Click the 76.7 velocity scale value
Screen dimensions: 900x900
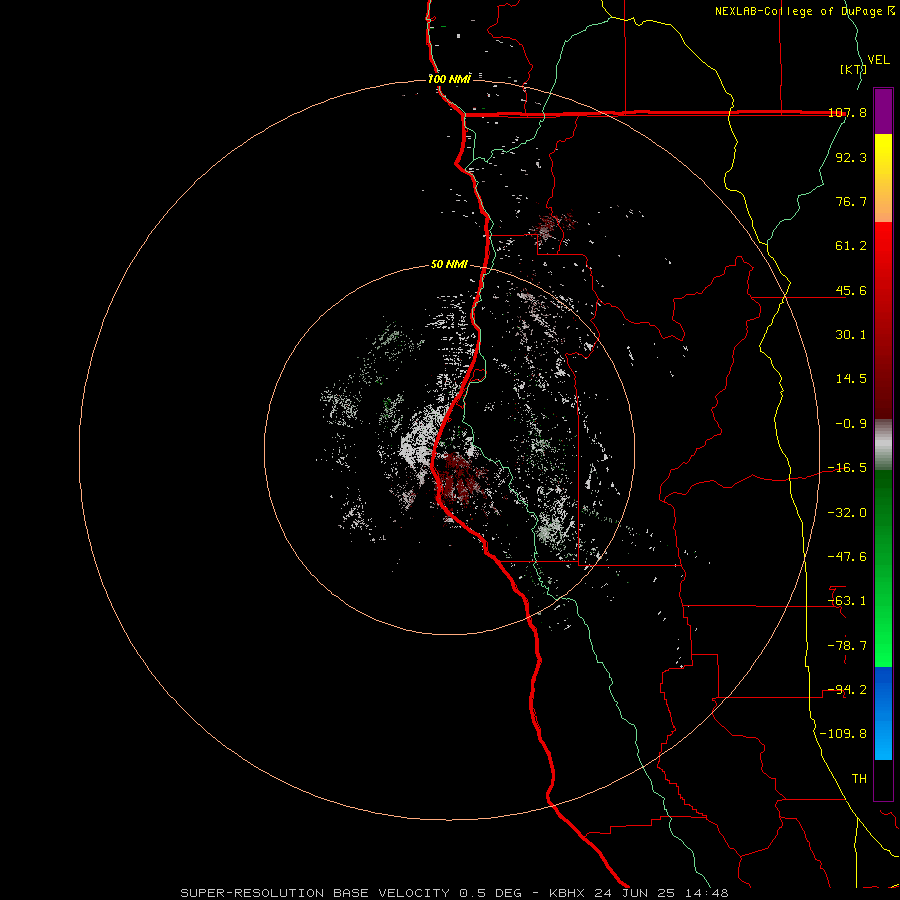coord(851,201)
